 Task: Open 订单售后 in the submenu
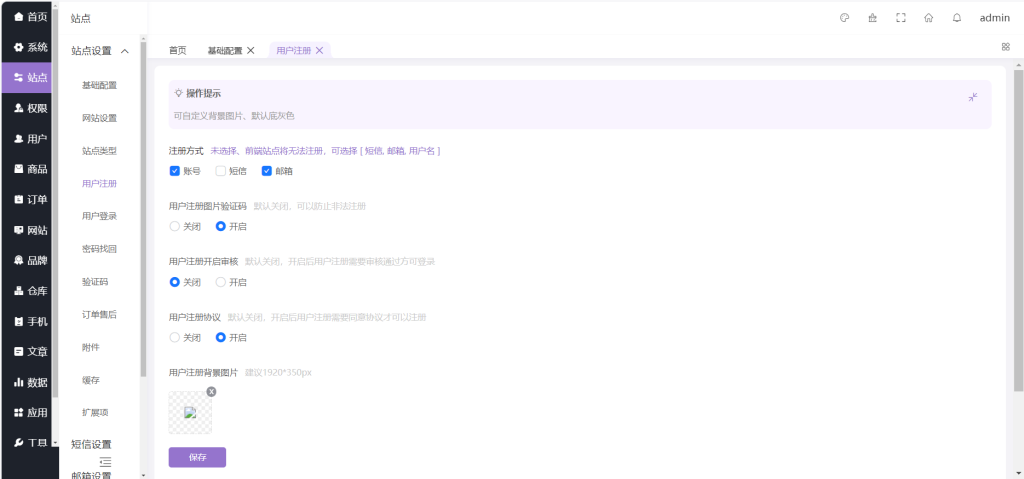tap(99, 314)
